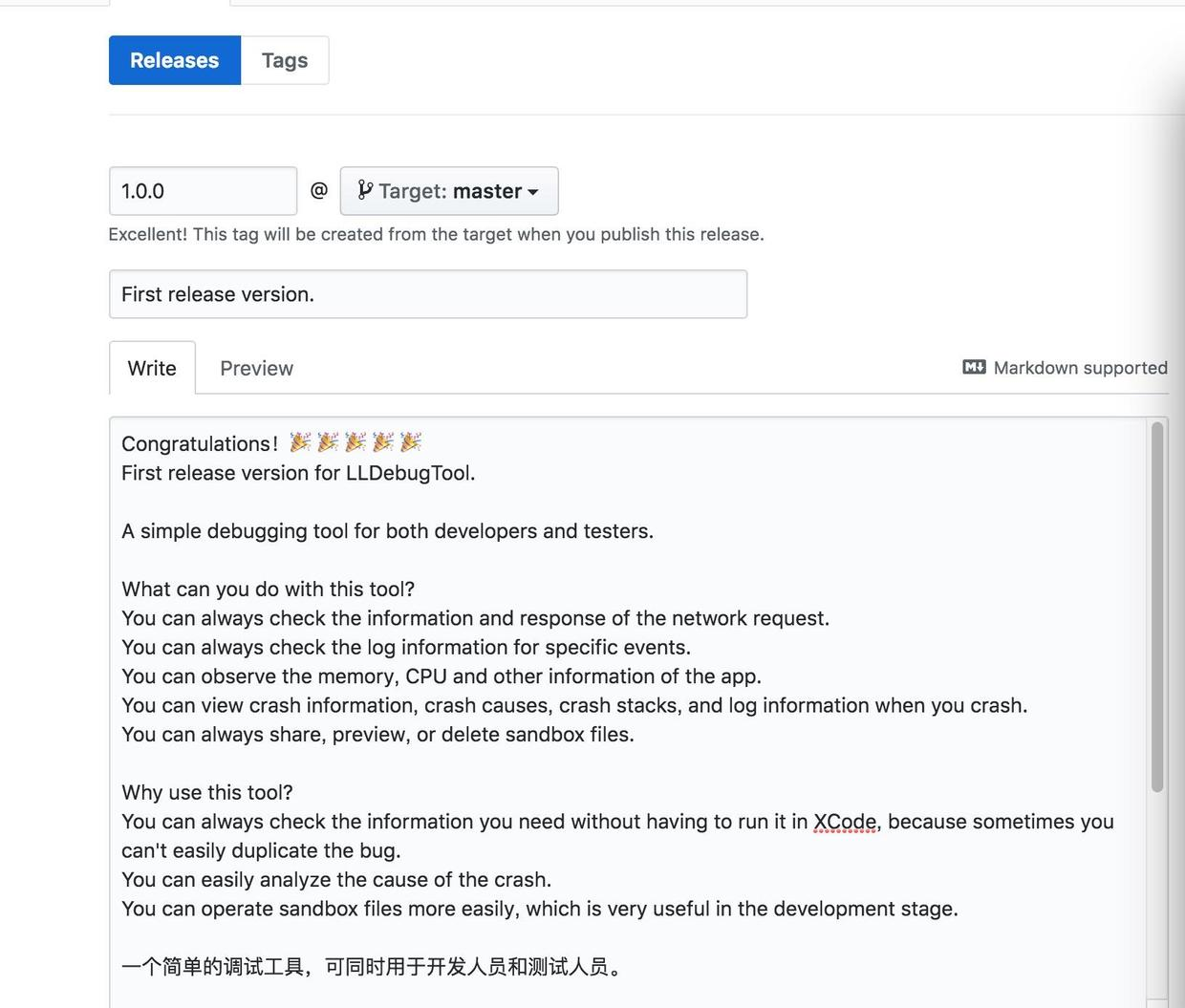Click the 'Congratulations!' line in description
The height and width of the screenshot is (1008, 1185).
[271, 443]
